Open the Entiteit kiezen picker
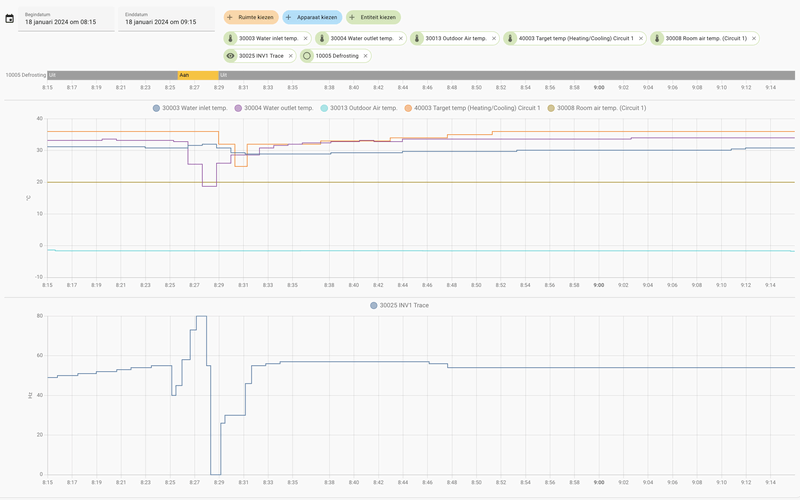Image resolution: width=800 pixels, height=500 pixels. click(x=373, y=17)
